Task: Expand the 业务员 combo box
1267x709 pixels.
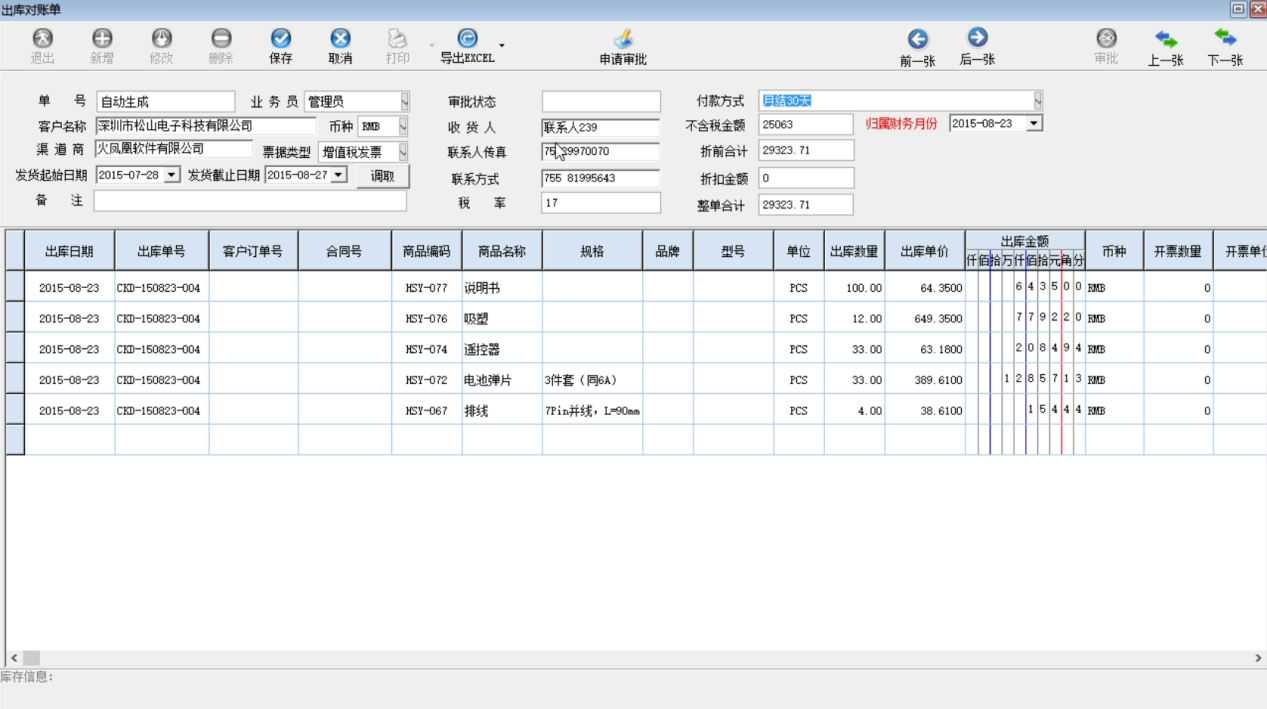Action: (x=405, y=102)
